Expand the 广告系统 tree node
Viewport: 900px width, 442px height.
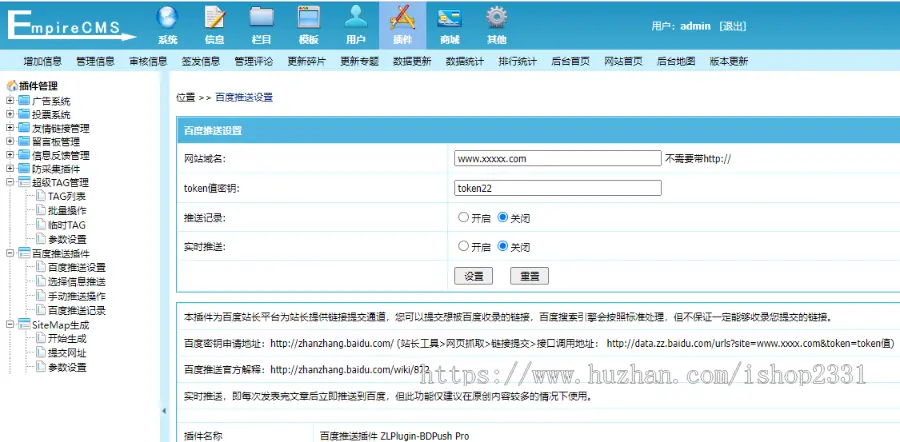[10, 101]
